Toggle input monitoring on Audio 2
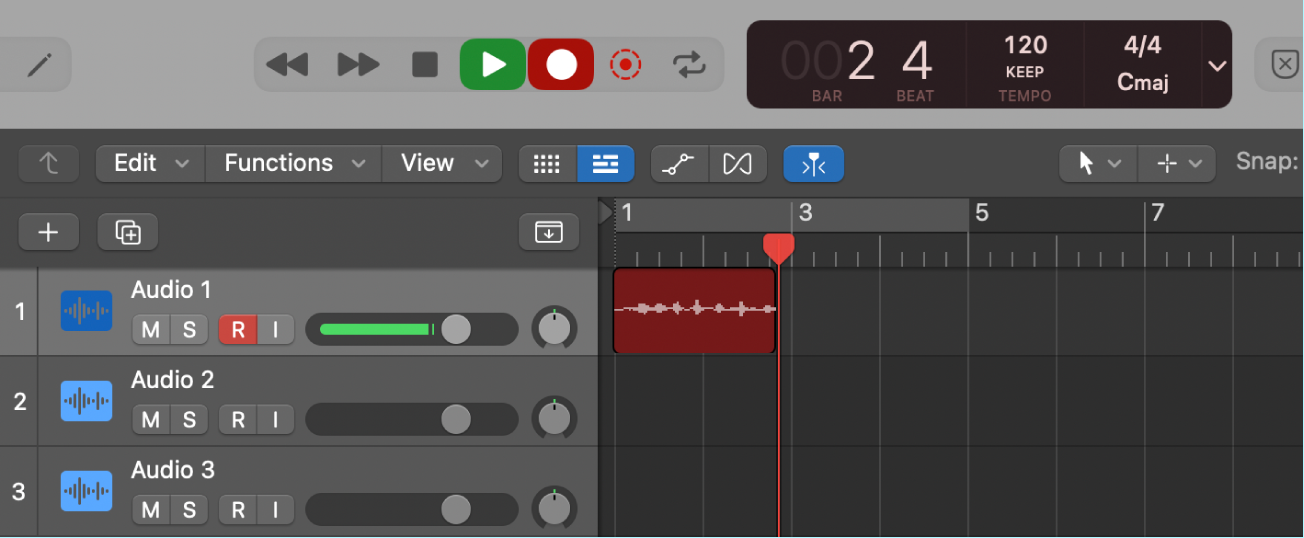This screenshot has width=1304, height=538. [x=275, y=420]
